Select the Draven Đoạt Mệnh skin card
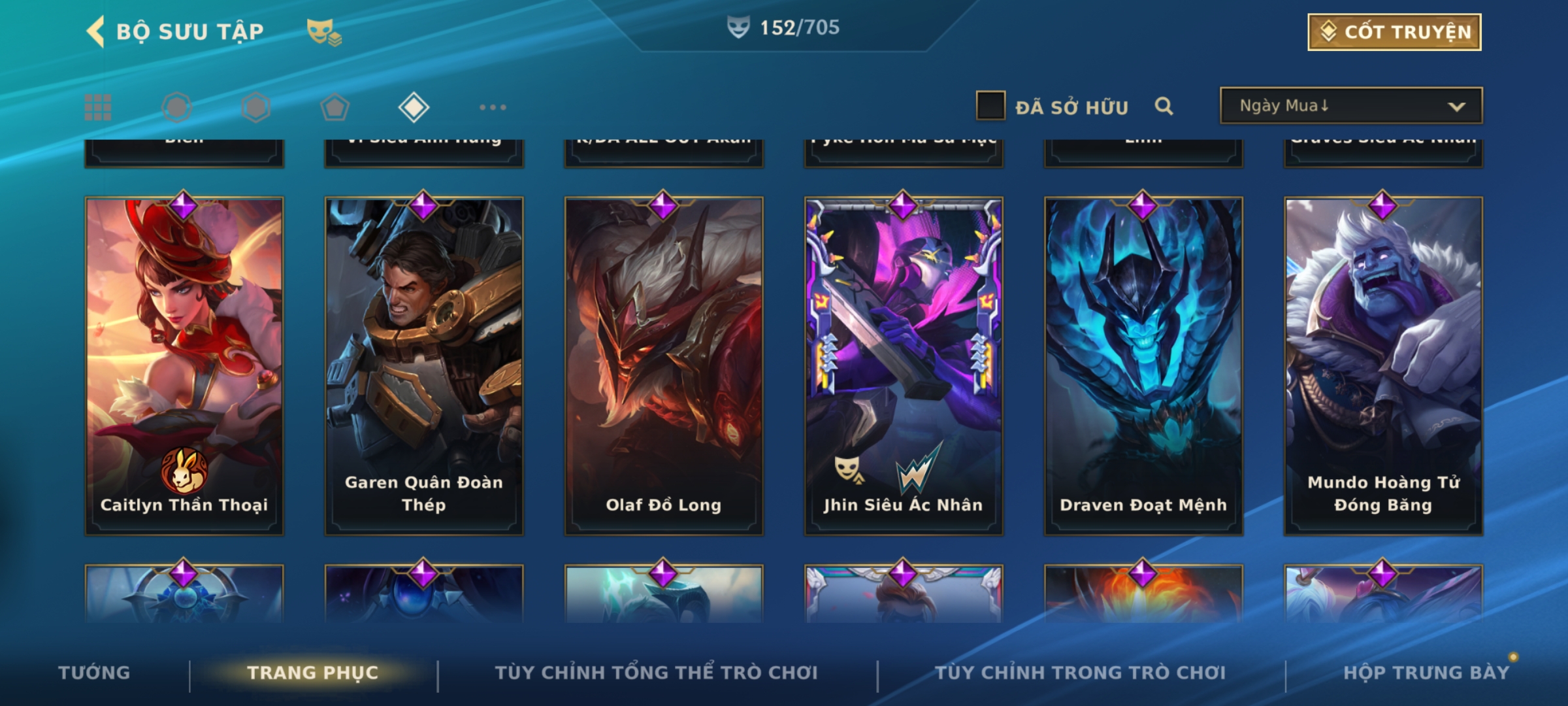The image size is (1568, 706). click(1143, 366)
